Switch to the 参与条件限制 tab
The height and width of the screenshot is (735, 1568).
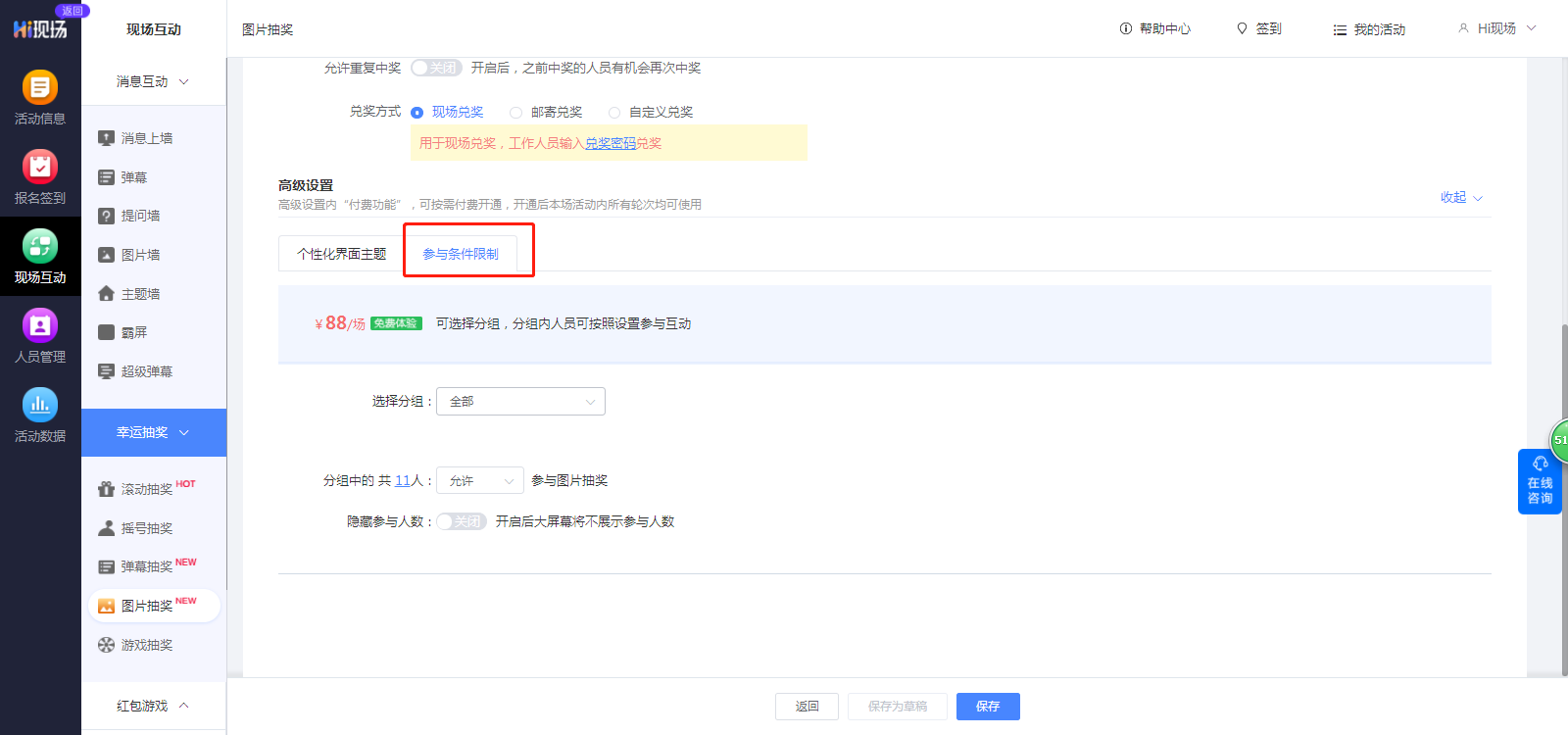point(461,254)
